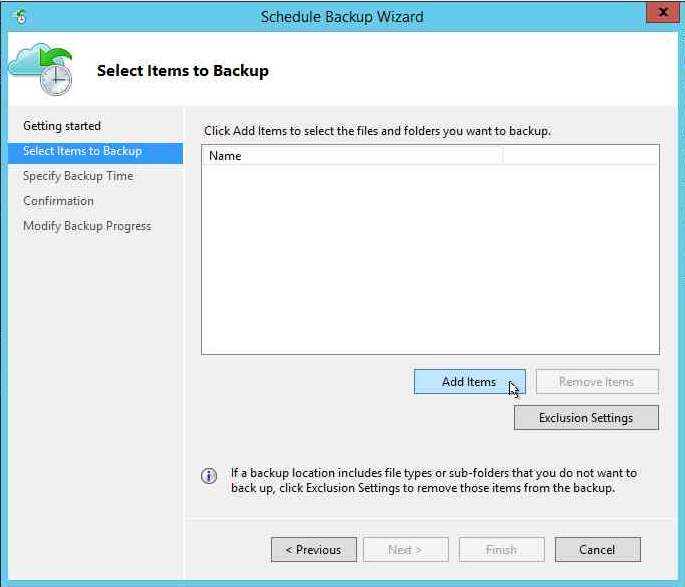
Task: Select the Select Items to Backup step
Action: (95, 152)
